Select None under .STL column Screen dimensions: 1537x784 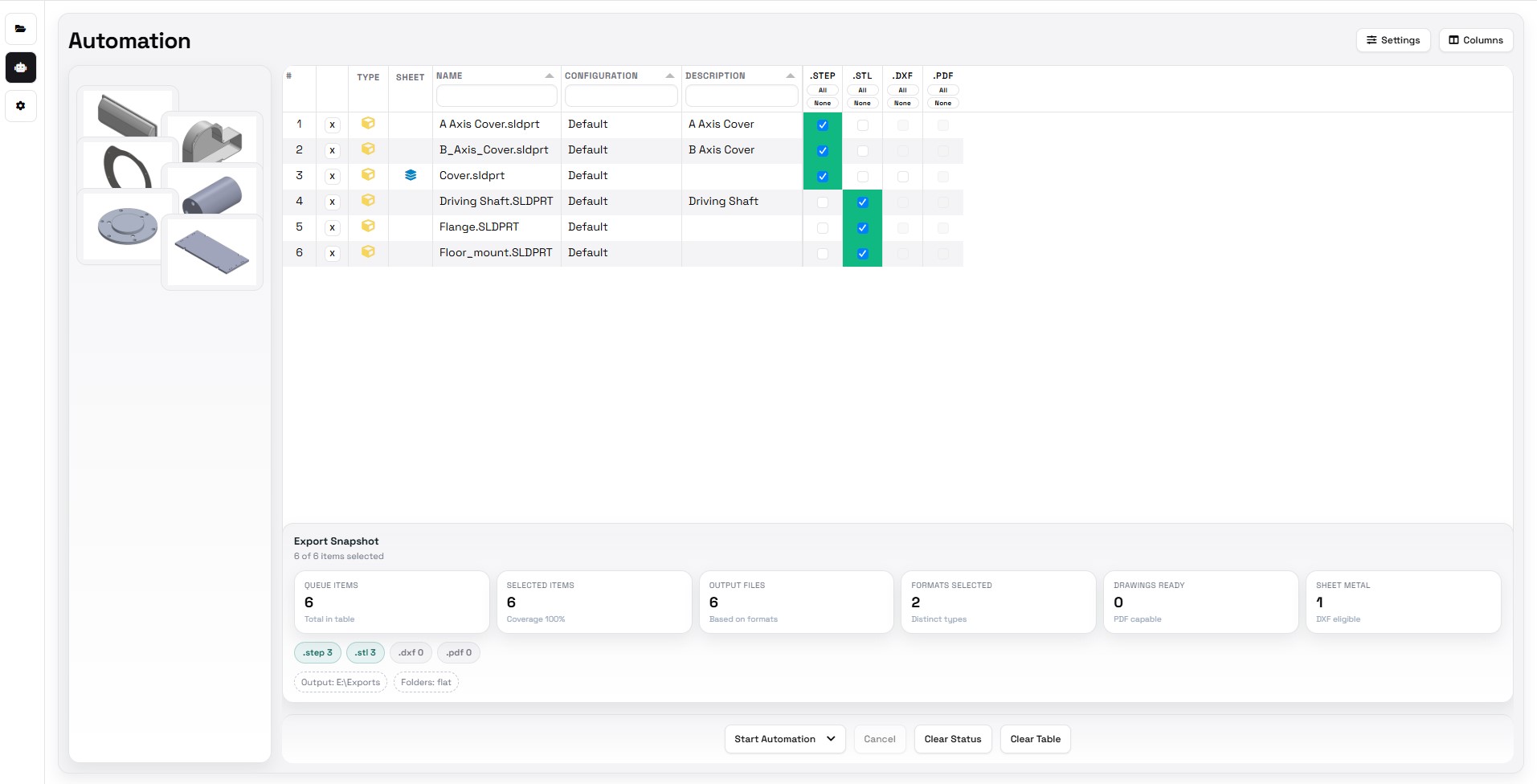[863, 103]
